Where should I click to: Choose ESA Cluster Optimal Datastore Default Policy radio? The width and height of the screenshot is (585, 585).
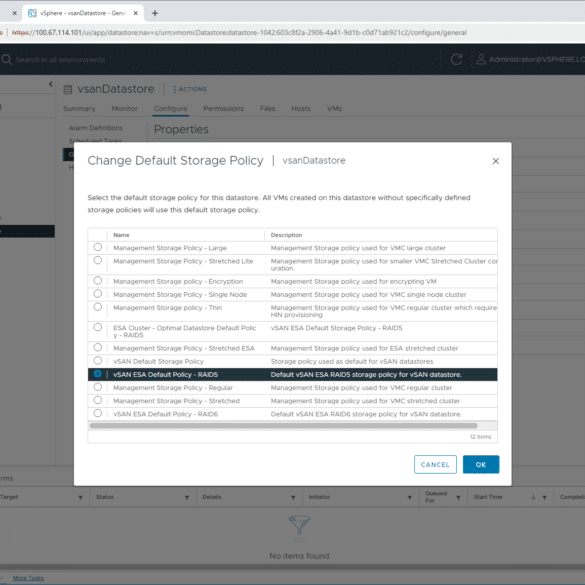[98, 327]
